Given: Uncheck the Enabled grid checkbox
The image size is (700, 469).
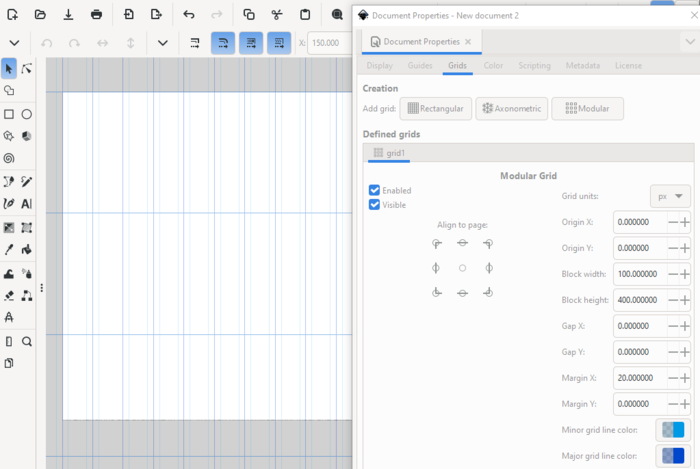Looking at the screenshot, I should [374, 190].
